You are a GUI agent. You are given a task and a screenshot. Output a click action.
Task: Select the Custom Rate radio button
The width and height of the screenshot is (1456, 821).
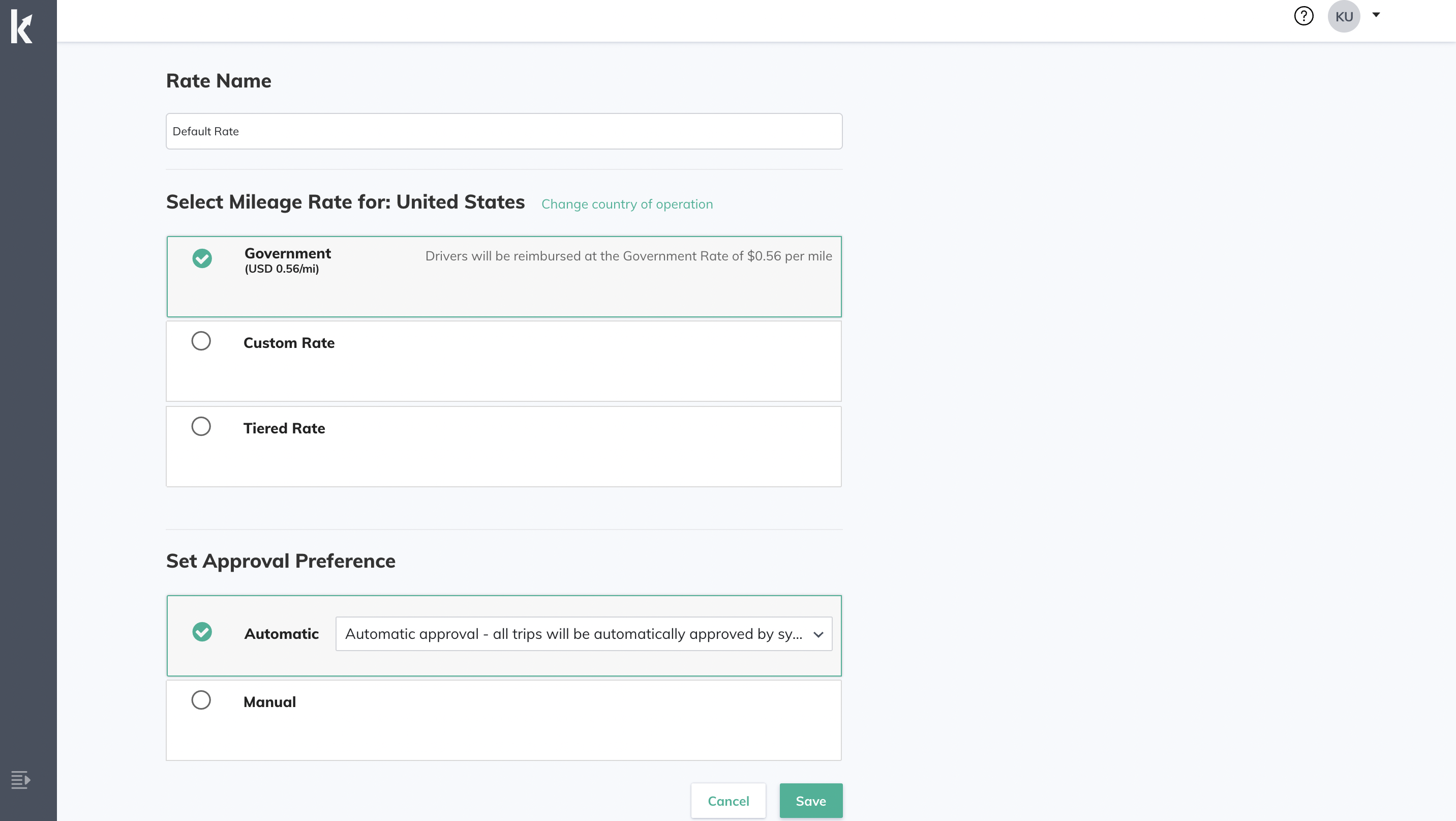click(201, 341)
